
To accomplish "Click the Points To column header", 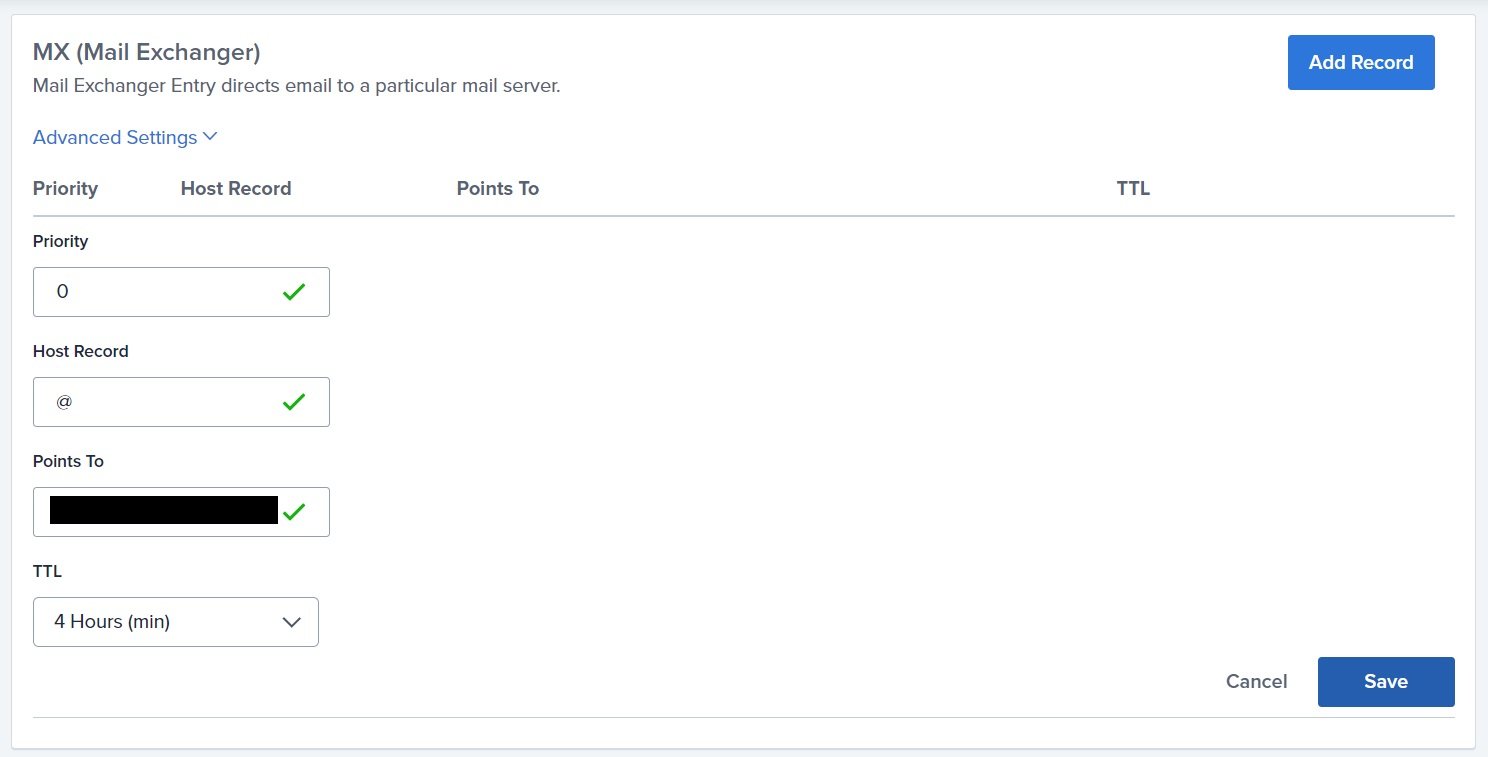I will pyautogui.click(x=498, y=188).
